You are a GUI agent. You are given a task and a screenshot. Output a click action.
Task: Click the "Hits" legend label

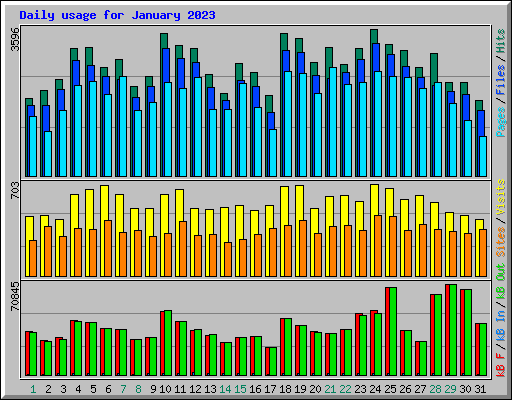(501, 41)
